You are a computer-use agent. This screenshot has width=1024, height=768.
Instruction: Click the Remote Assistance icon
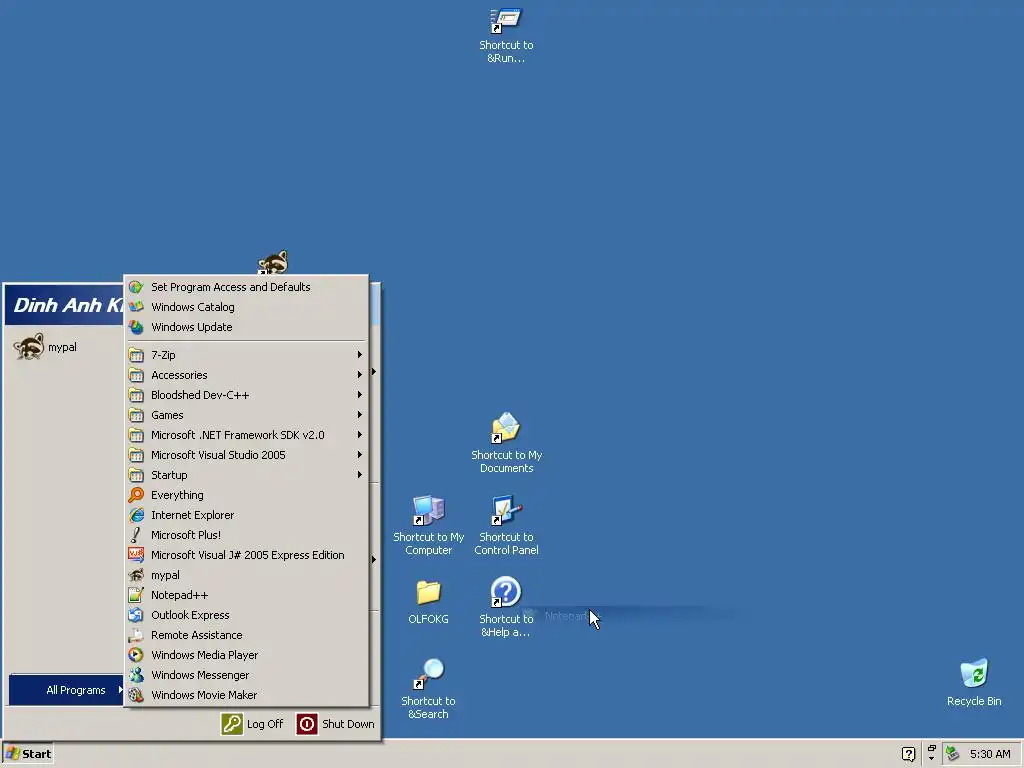click(x=136, y=635)
